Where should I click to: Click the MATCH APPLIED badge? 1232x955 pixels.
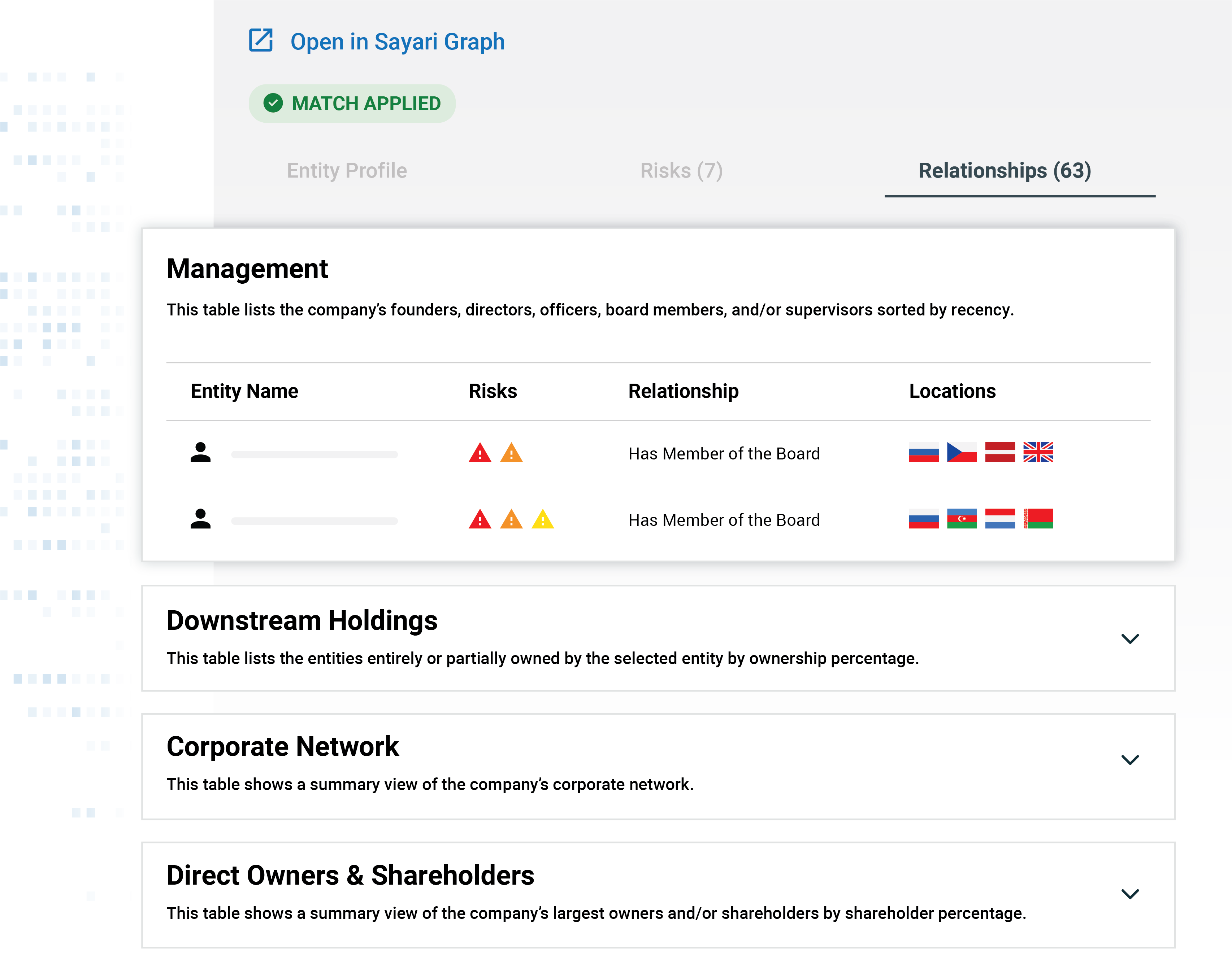pos(352,104)
